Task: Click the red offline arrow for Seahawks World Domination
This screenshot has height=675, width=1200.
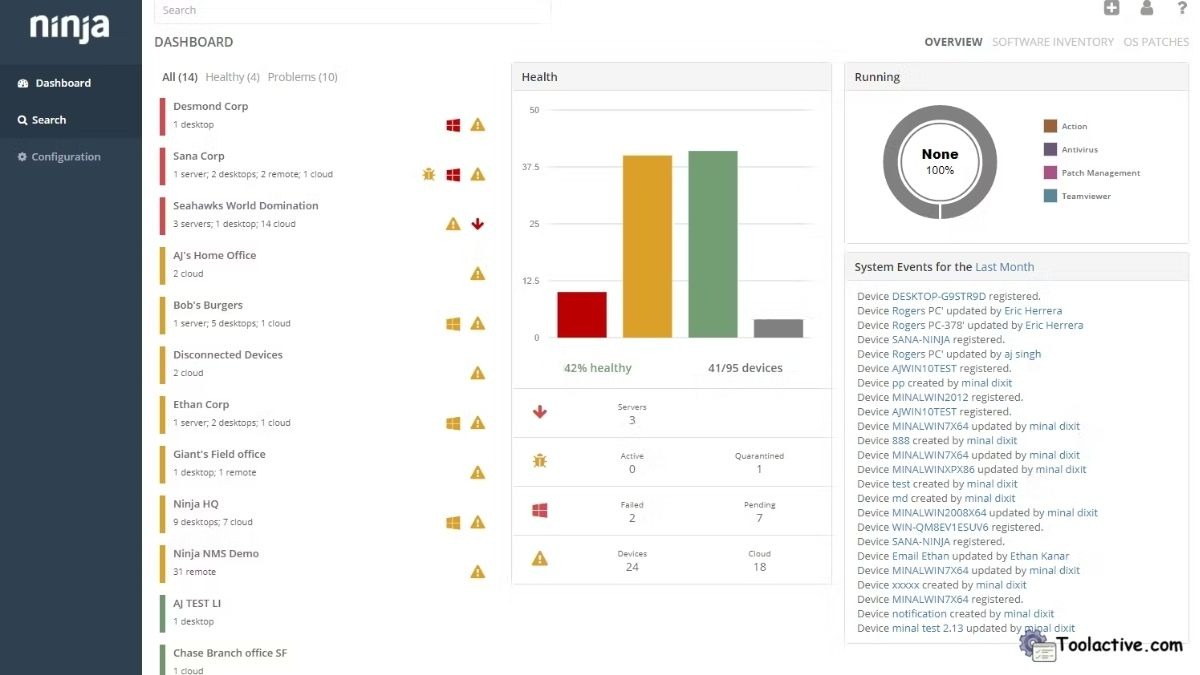Action: pyautogui.click(x=478, y=224)
